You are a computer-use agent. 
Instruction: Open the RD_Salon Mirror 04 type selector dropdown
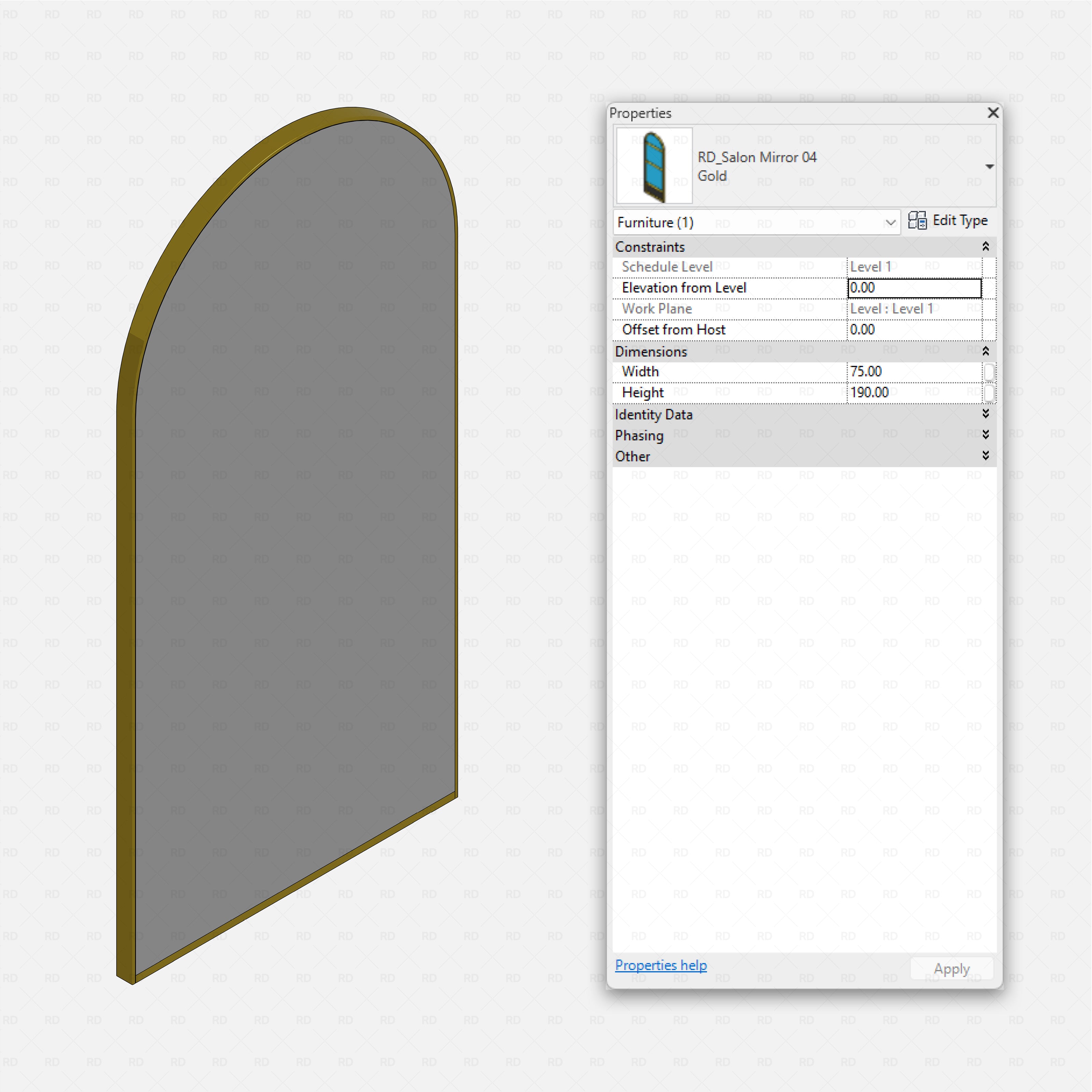click(990, 166)
